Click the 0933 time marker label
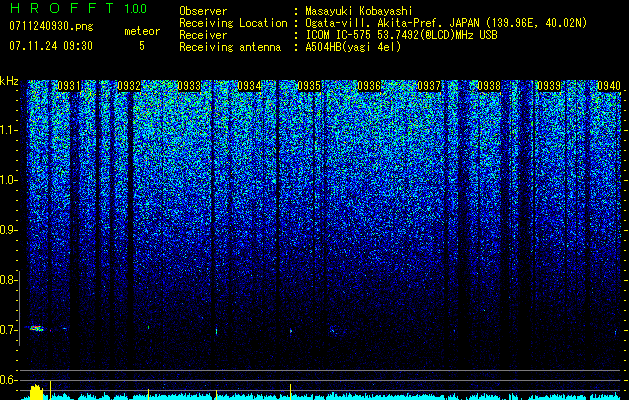This screenshot has width=629, height=400. [x=189, y=86]
